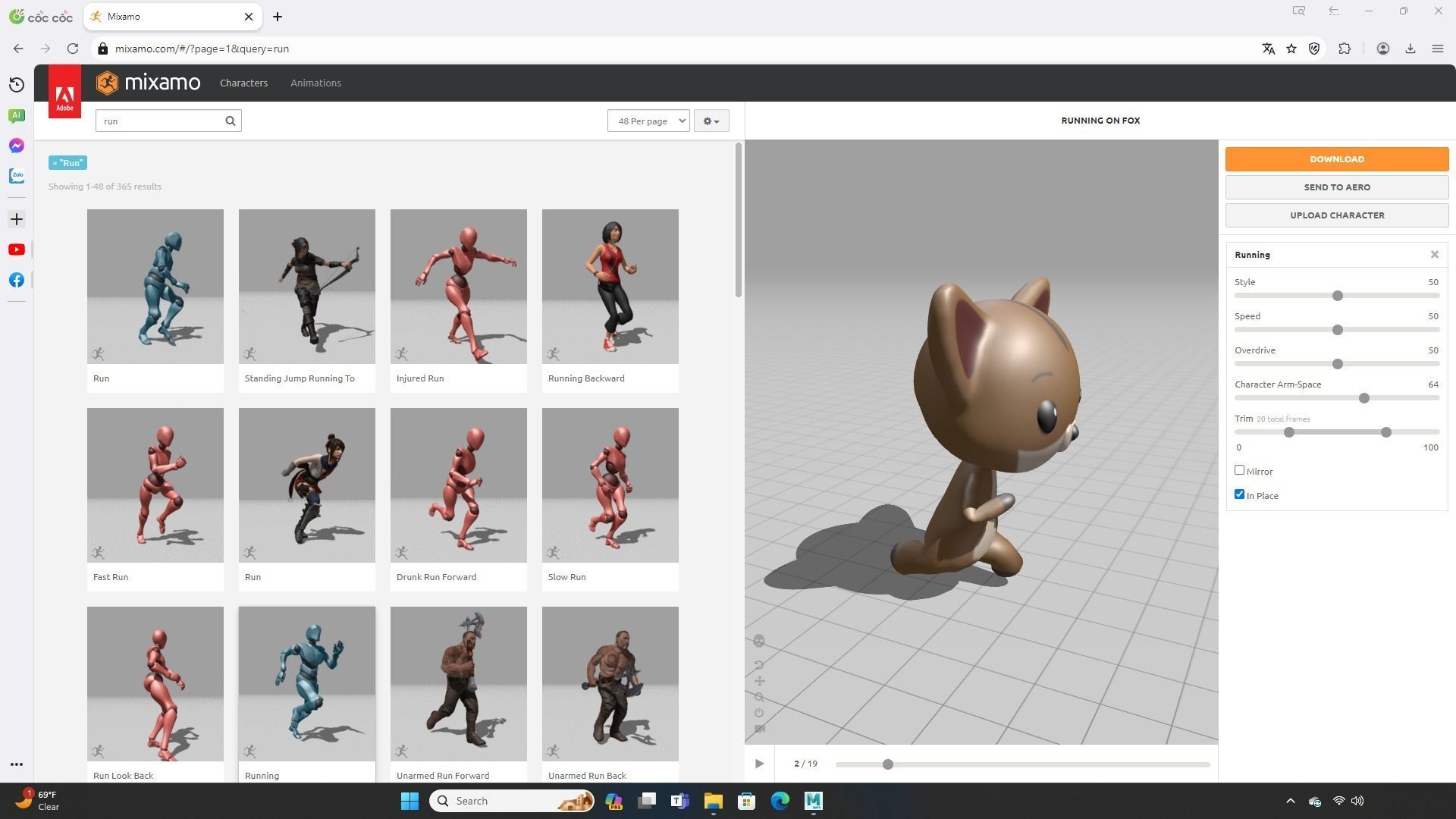Show hidden system tray icons chevron
1456x819 pixels.
[x=1290, y=801]
